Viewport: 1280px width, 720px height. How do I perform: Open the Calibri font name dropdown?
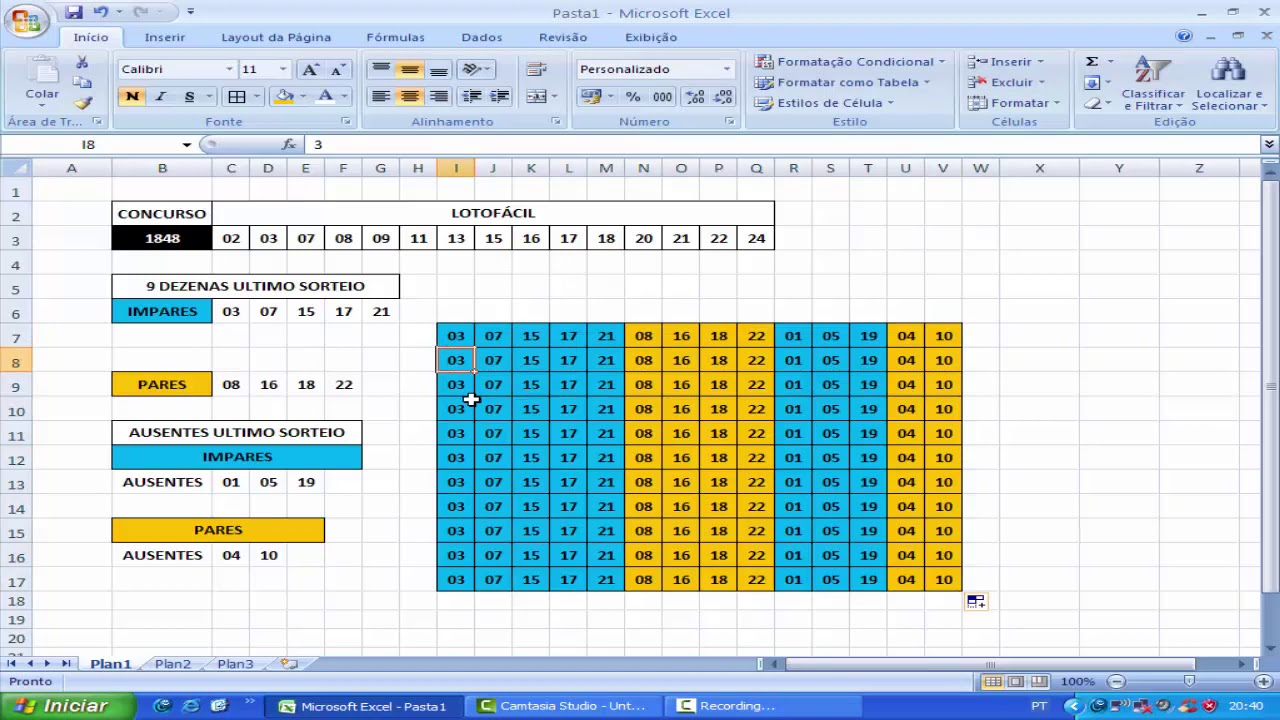229,69
